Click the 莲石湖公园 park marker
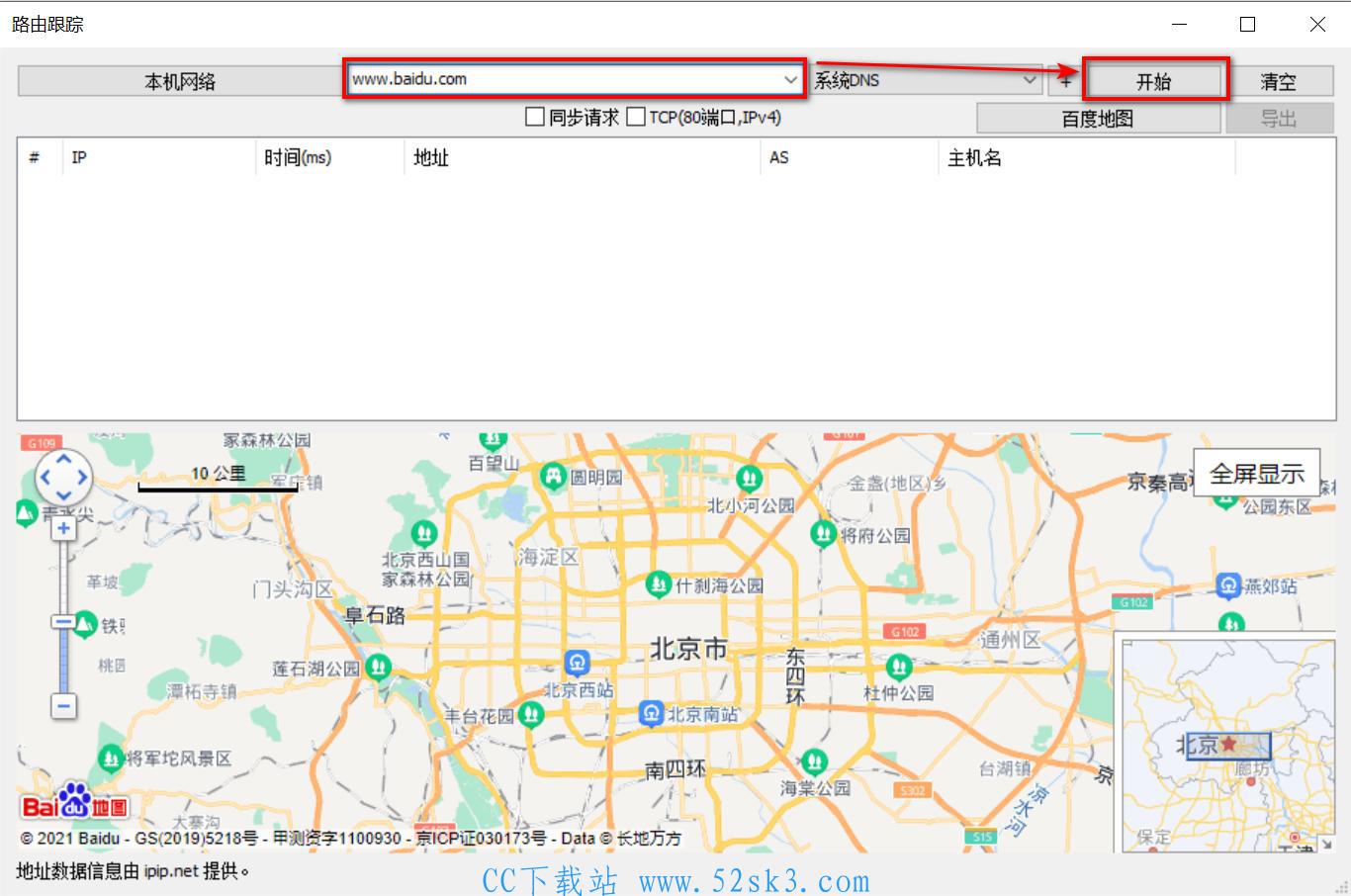The width and height of the screenshot is (1351, 896). pos(378,668)
